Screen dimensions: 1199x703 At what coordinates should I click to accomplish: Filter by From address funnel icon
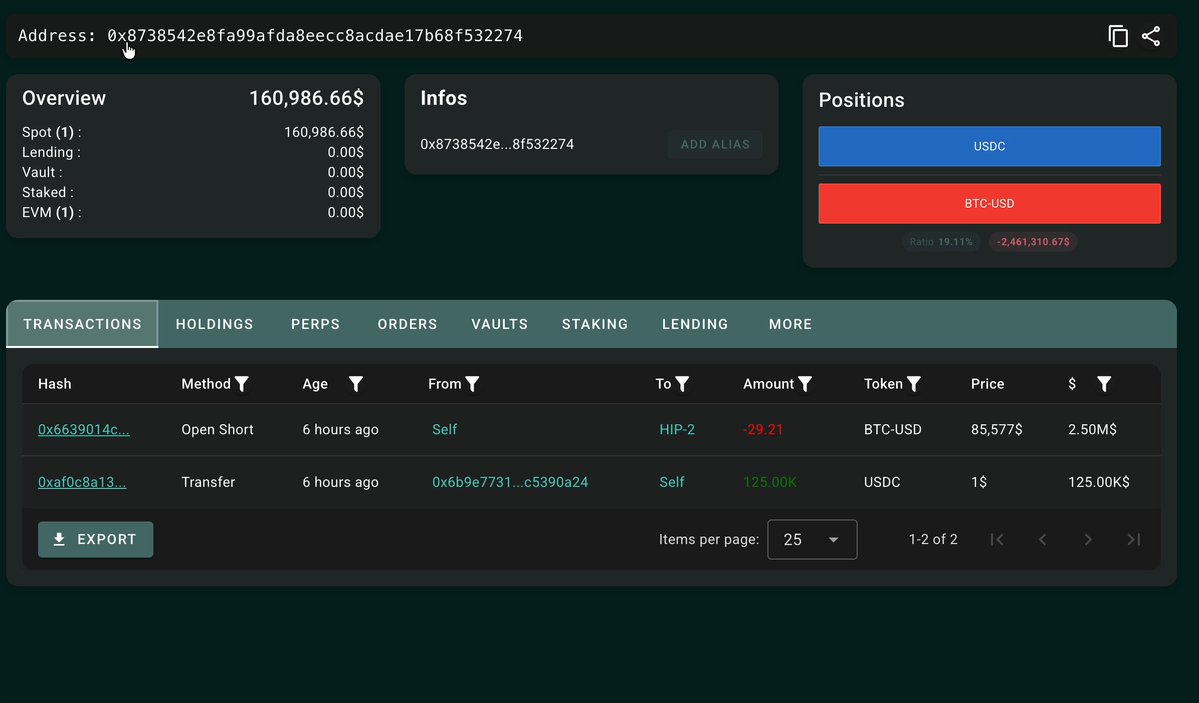pos(472,384)
